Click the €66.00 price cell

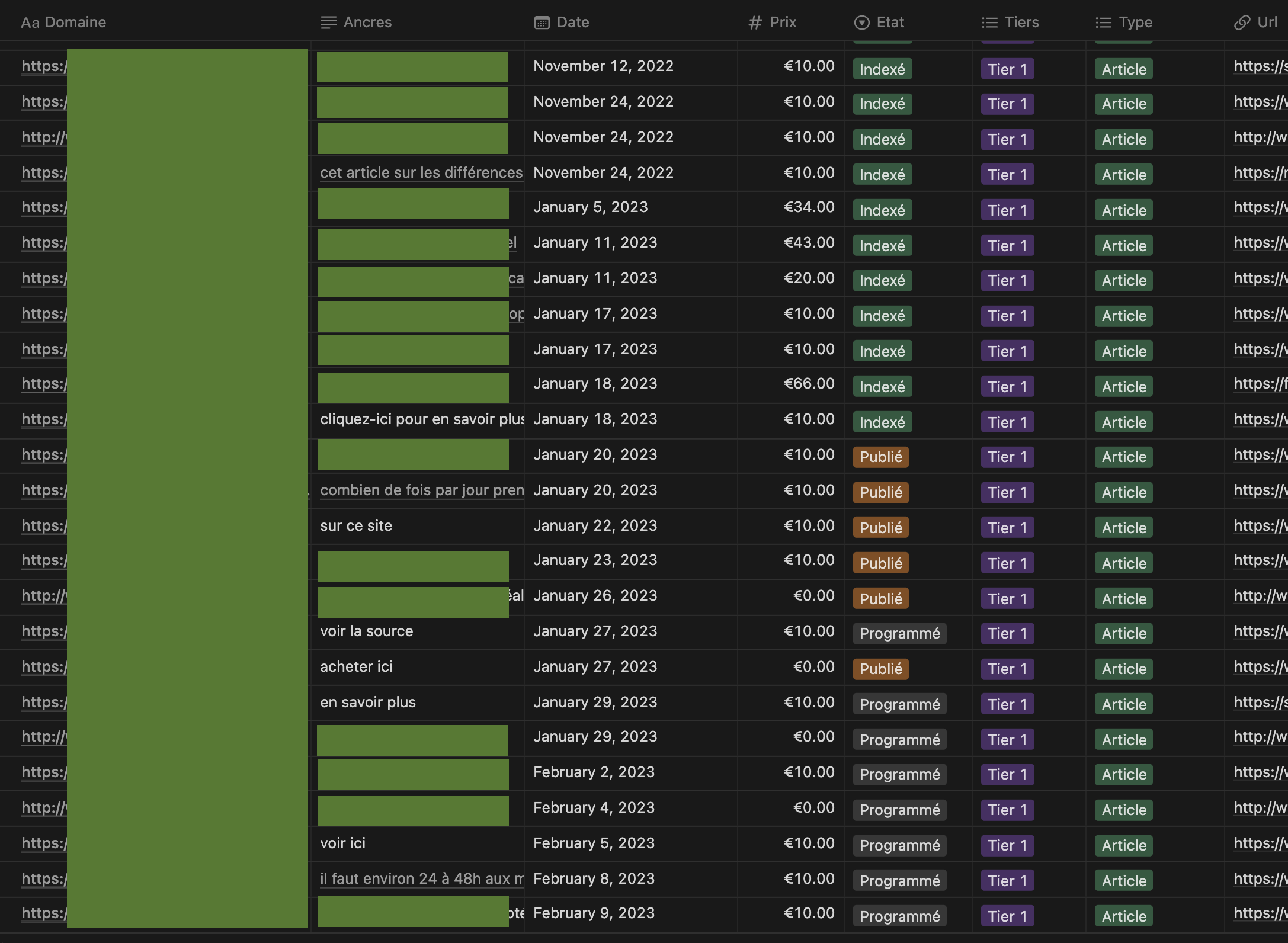point(809,384)
